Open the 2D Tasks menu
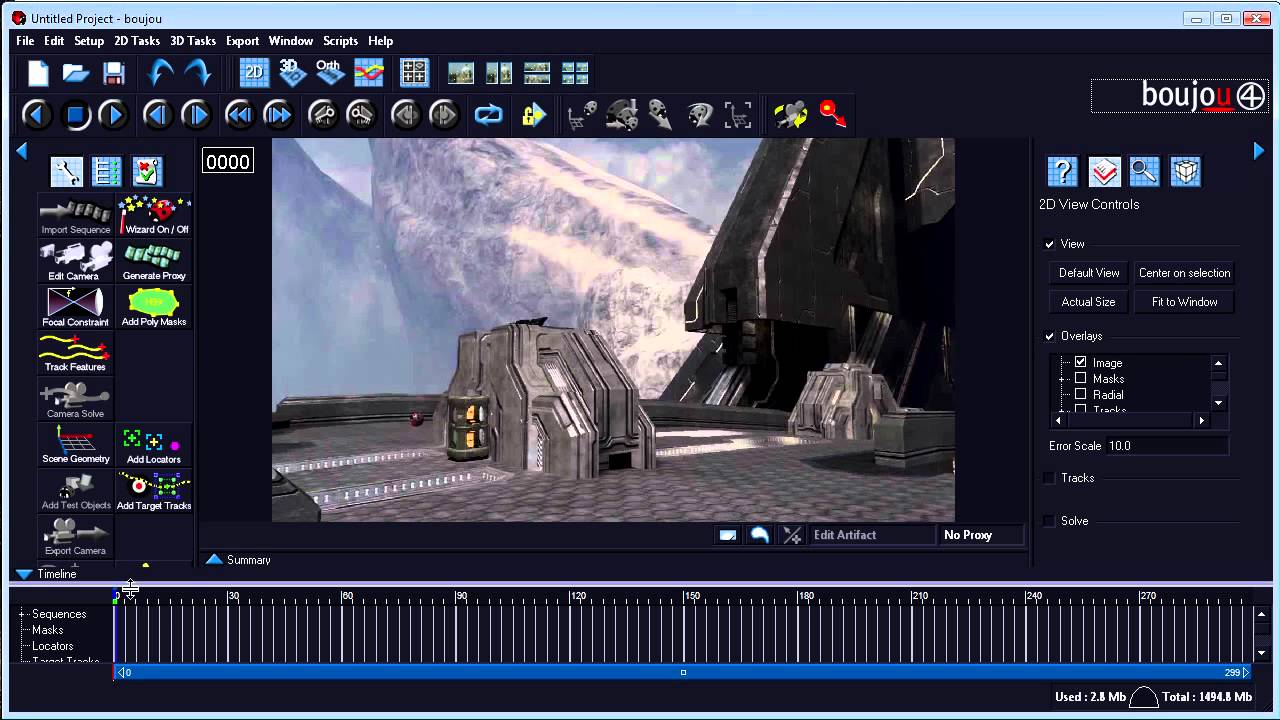1280x720 pixels. [x=137, y=41]
